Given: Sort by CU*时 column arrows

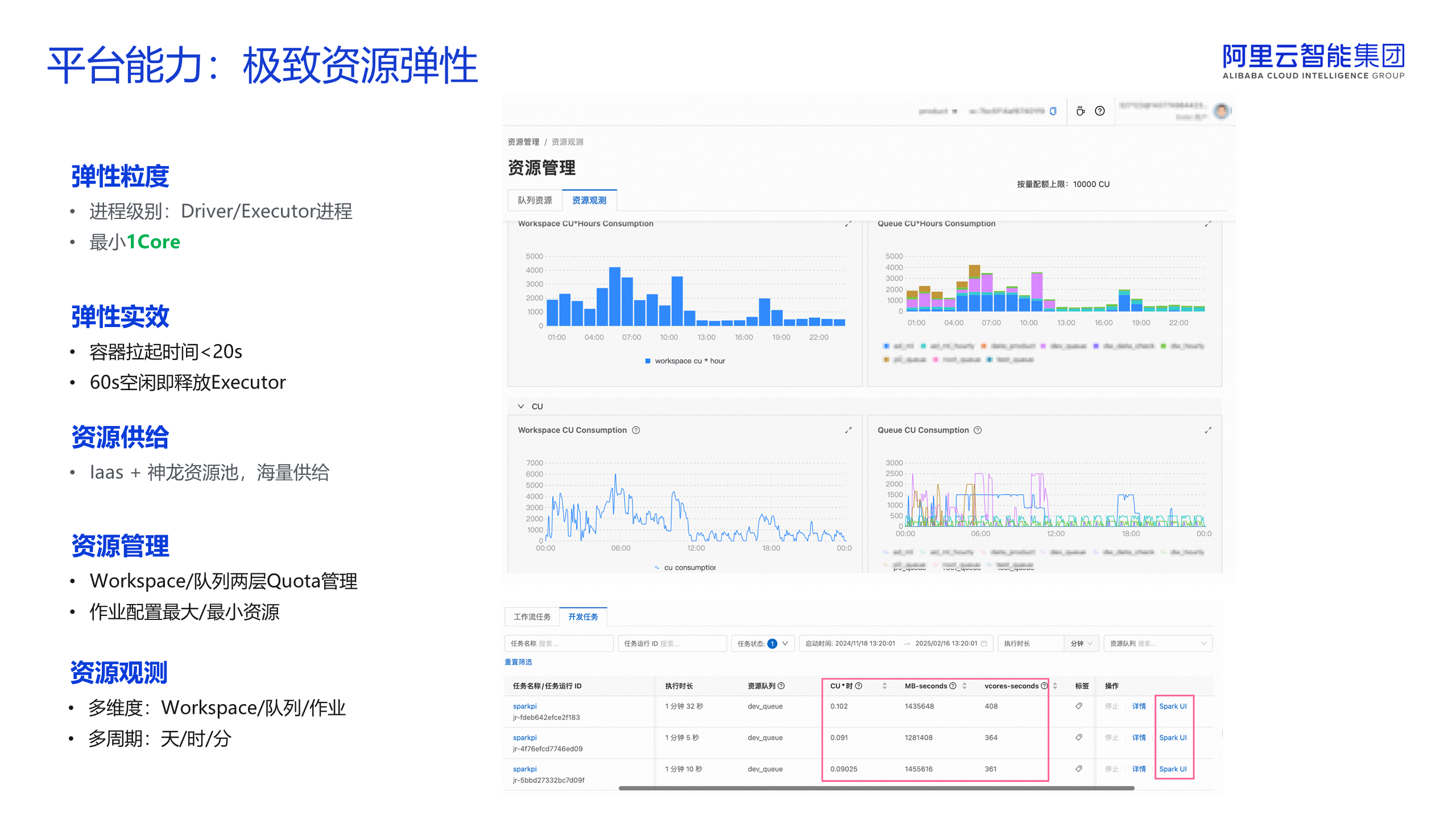Looking at the screenshot, I should (x=884, y=686).
